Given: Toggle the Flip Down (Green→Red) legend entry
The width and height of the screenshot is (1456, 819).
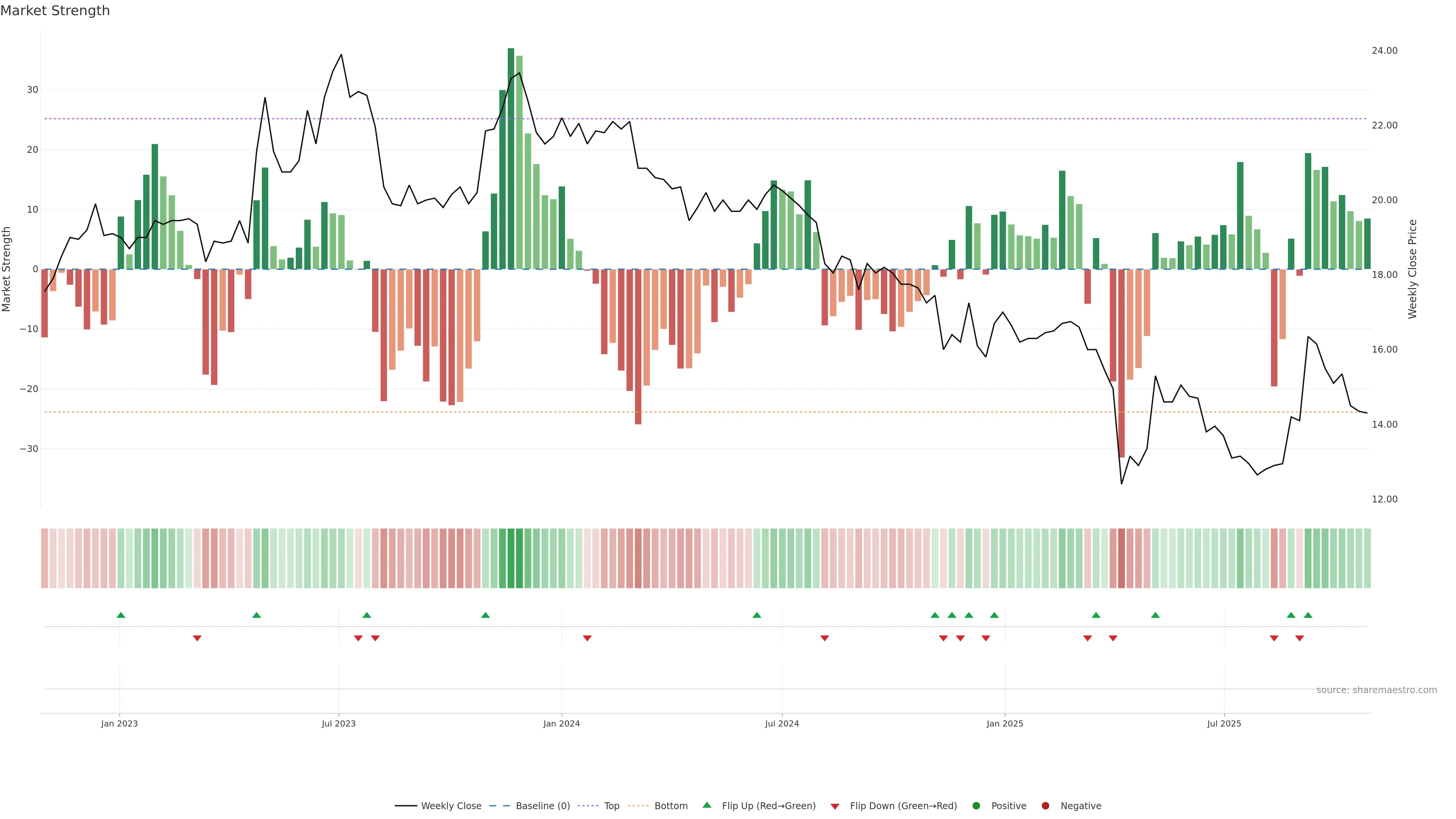Looking at the screenshot, I should tap(903, 806).
